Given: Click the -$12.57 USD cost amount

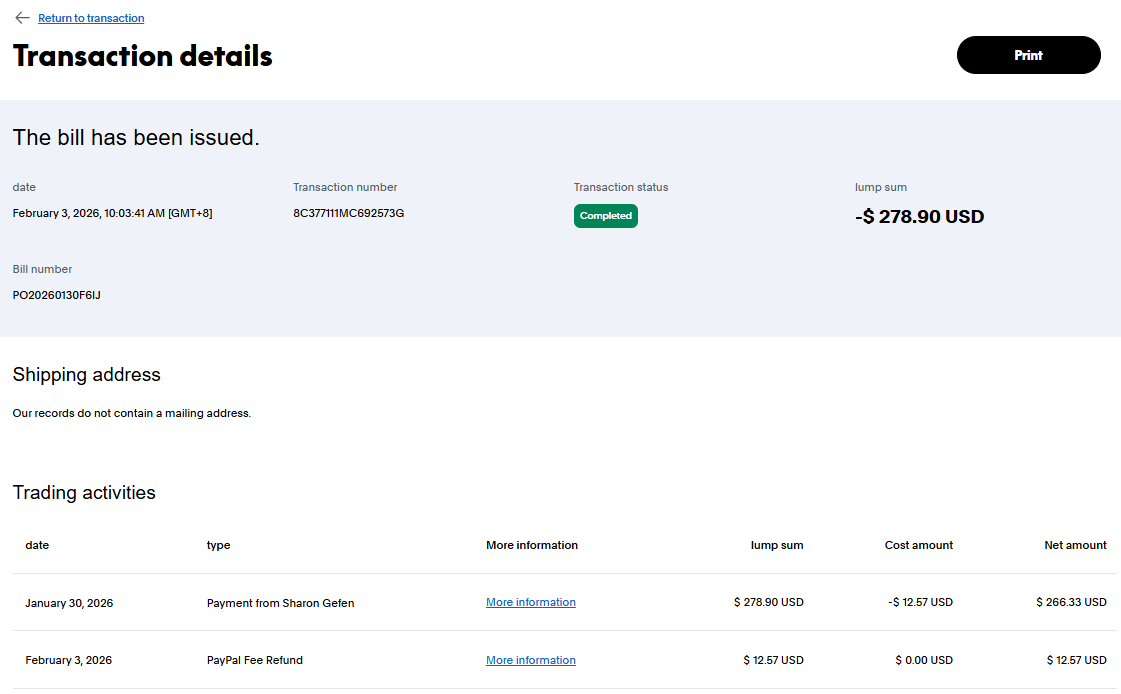Looking at the screenshot, I should [x=918, y=602].
